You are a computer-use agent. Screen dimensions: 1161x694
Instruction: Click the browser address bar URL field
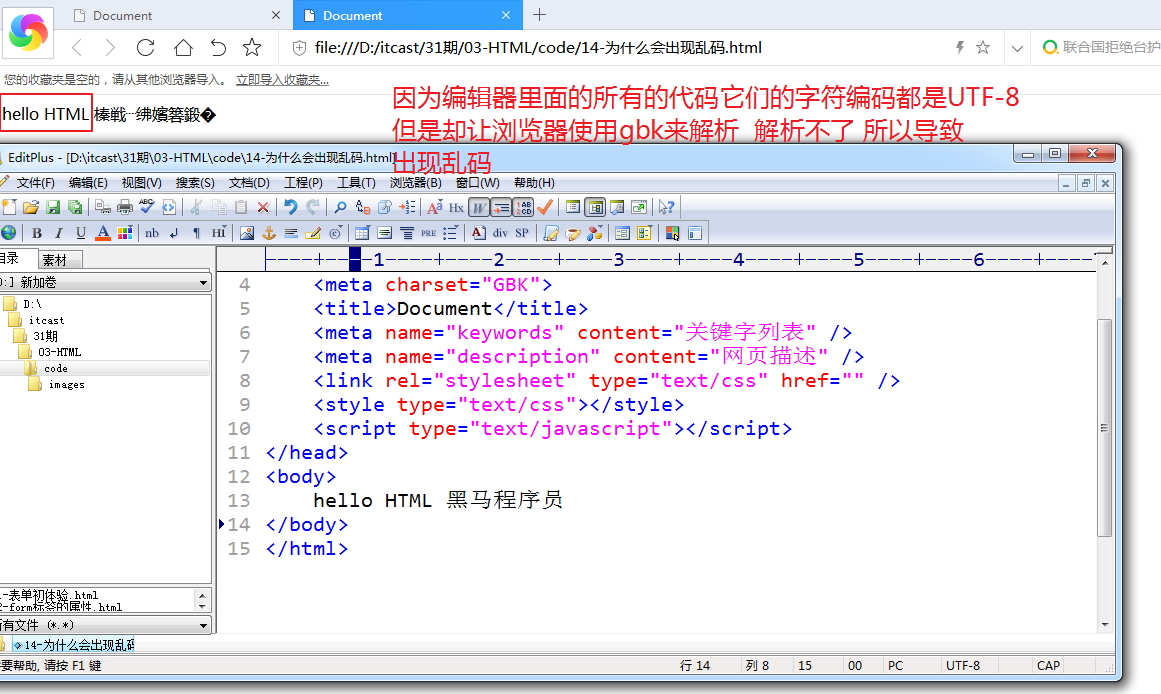[x=538, y=48]
